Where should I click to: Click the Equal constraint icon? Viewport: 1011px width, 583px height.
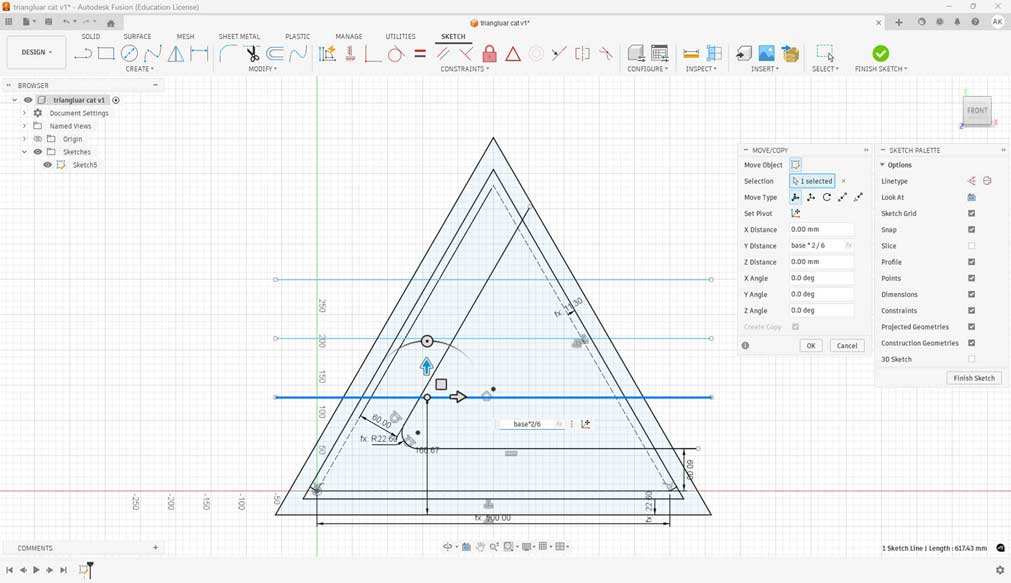click(420, 54)
